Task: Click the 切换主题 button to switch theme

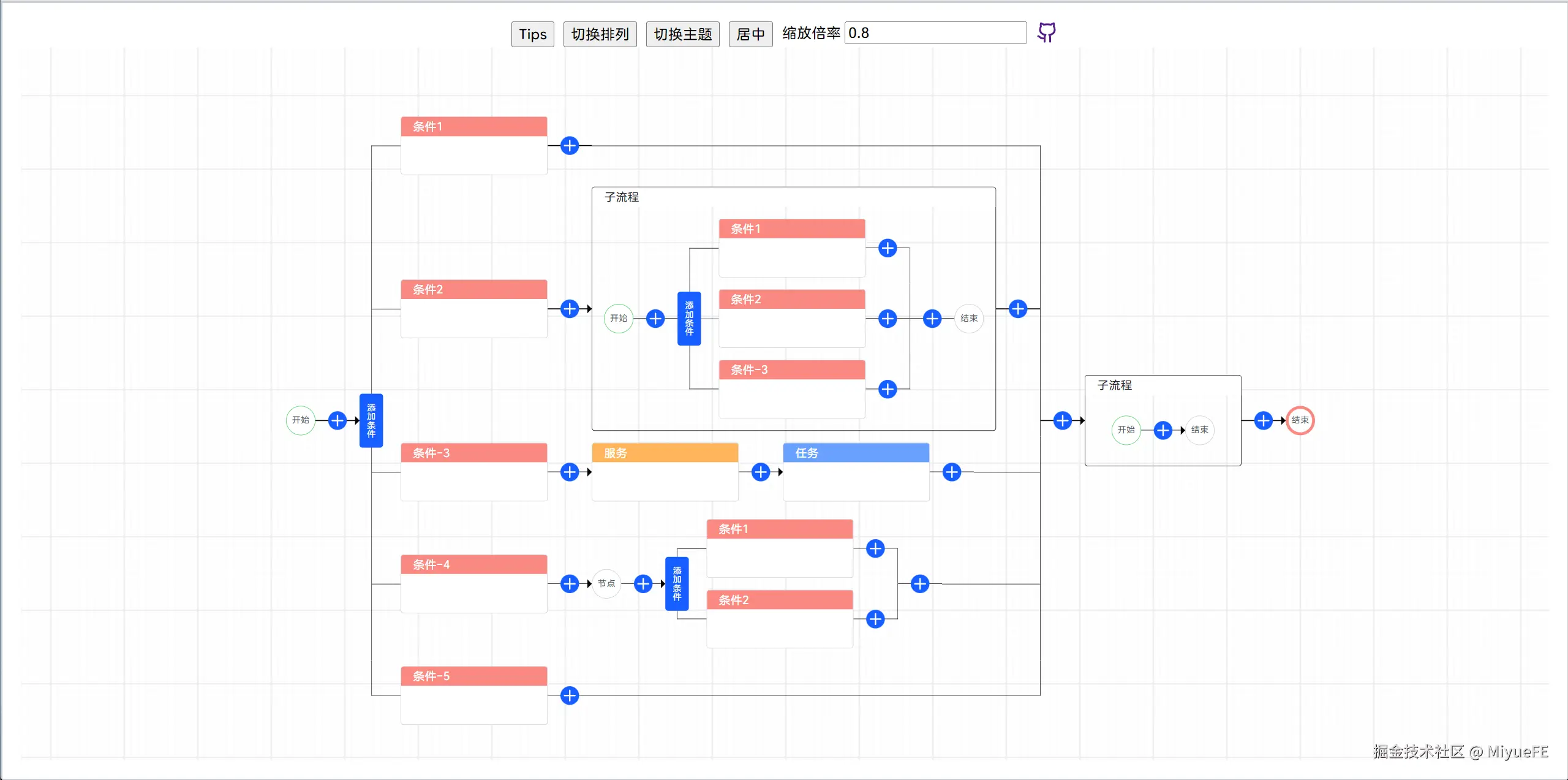Action: (x=682, y=34)
